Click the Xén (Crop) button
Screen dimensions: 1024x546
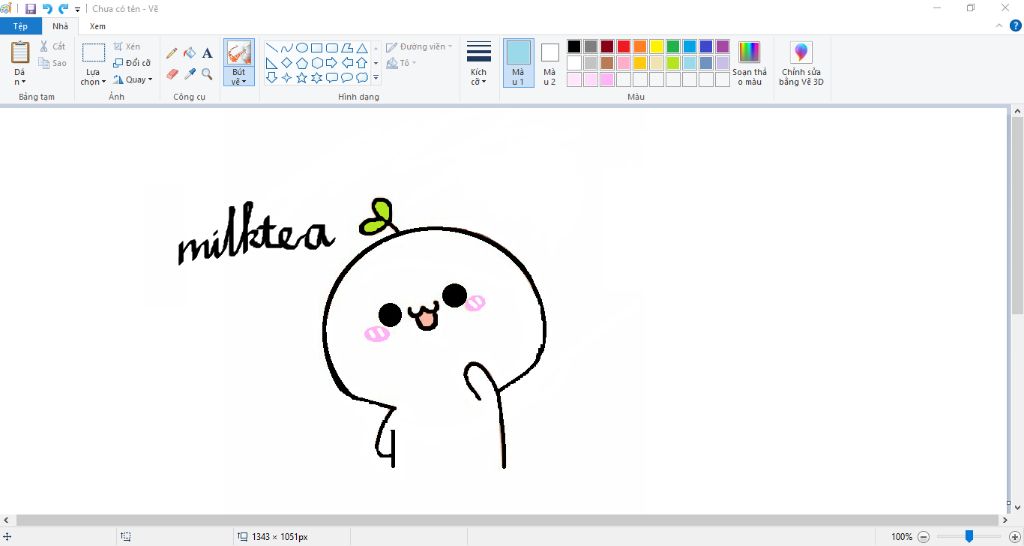[x=127, y=46]
